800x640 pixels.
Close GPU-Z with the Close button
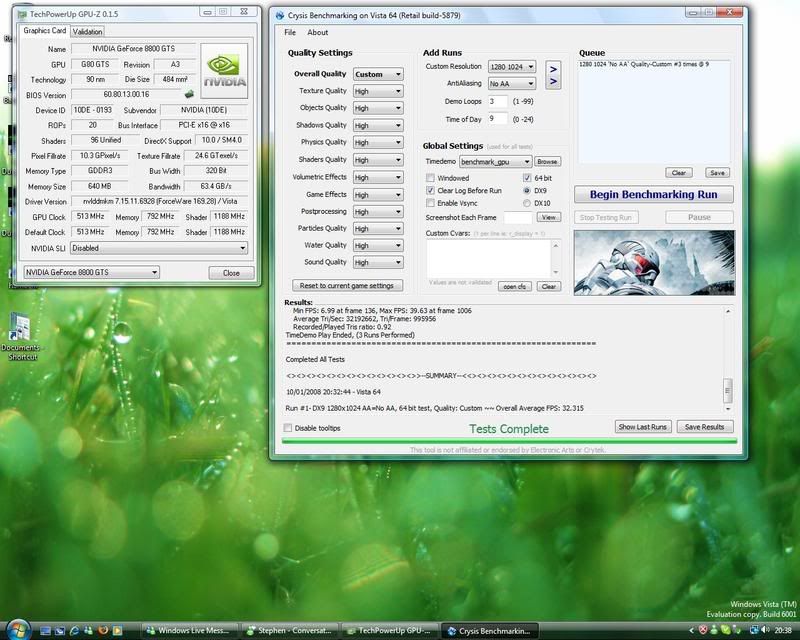pyautogui.click(x=231, y=273)
